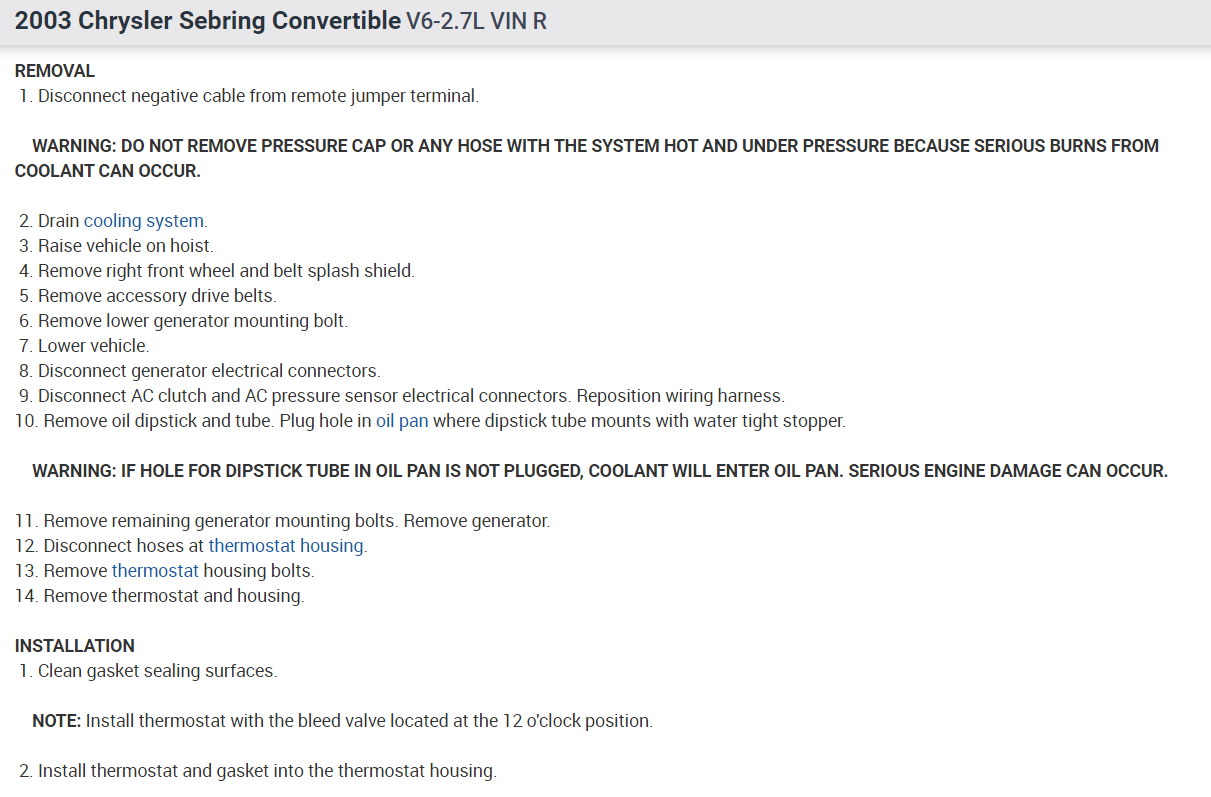Click the bleed valve NOTE text

342,721
